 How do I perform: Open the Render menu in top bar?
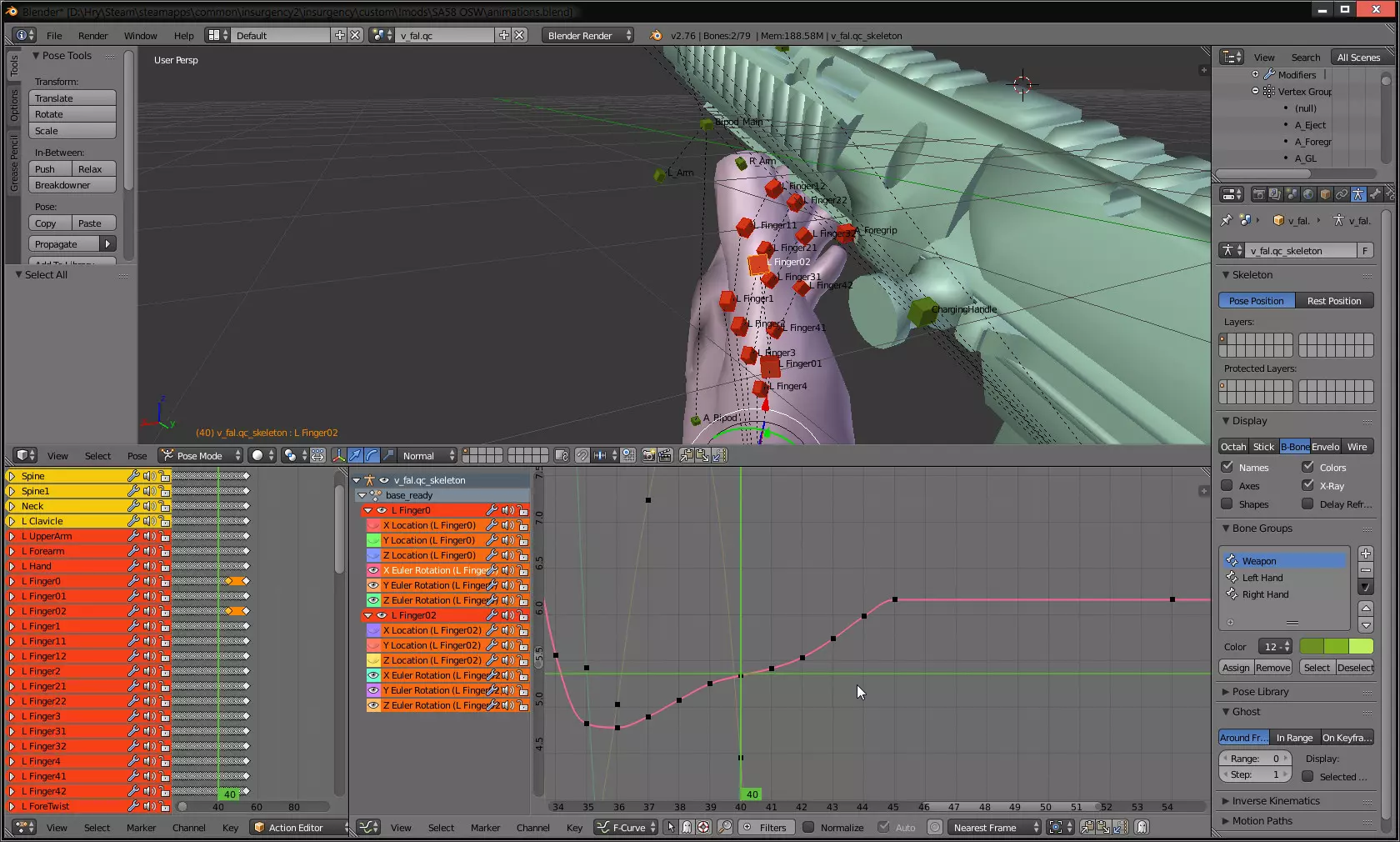click(92, 36)
